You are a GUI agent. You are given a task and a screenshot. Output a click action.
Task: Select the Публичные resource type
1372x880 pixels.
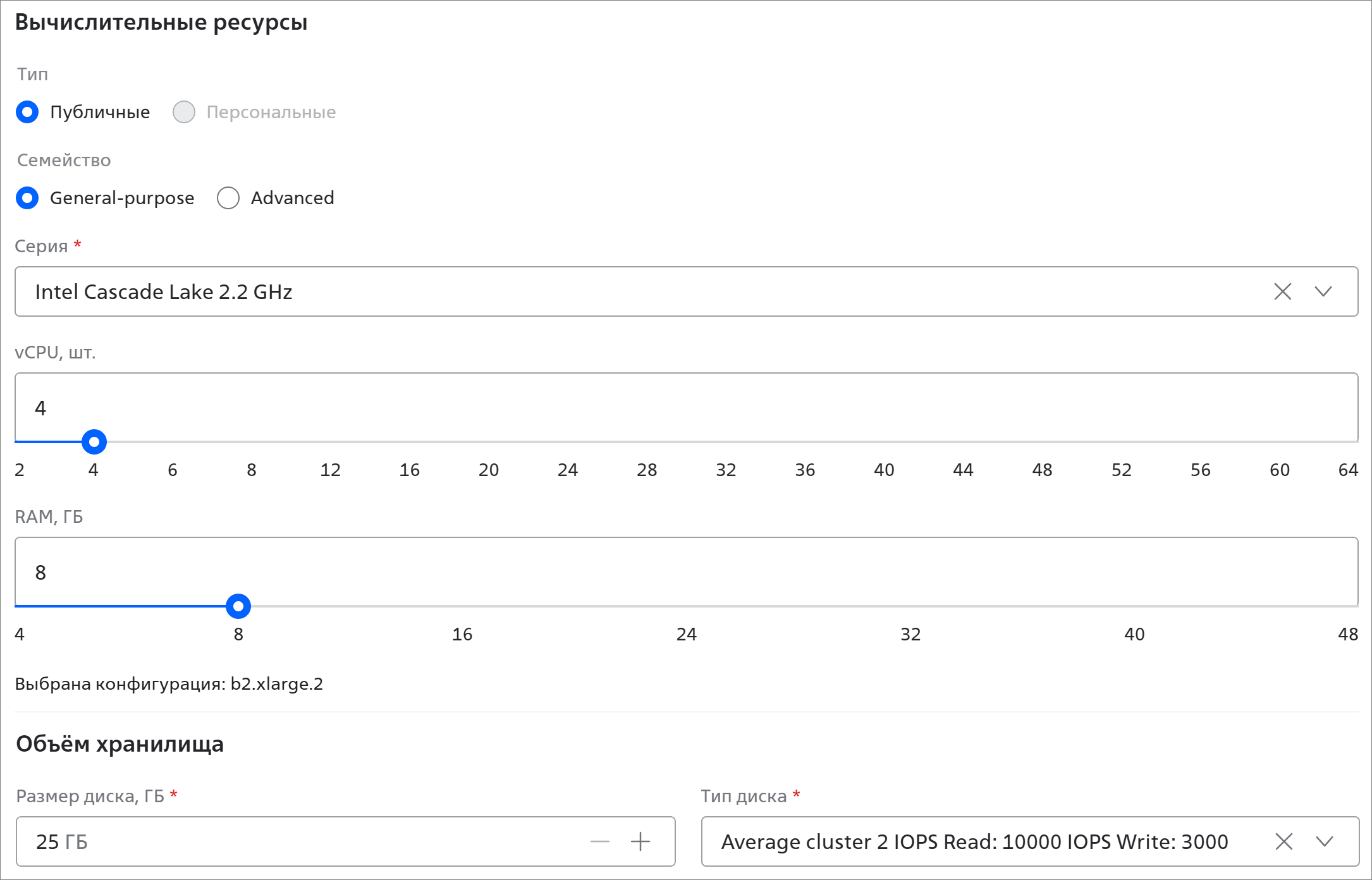pyautogui.click(x=27, y=112)
